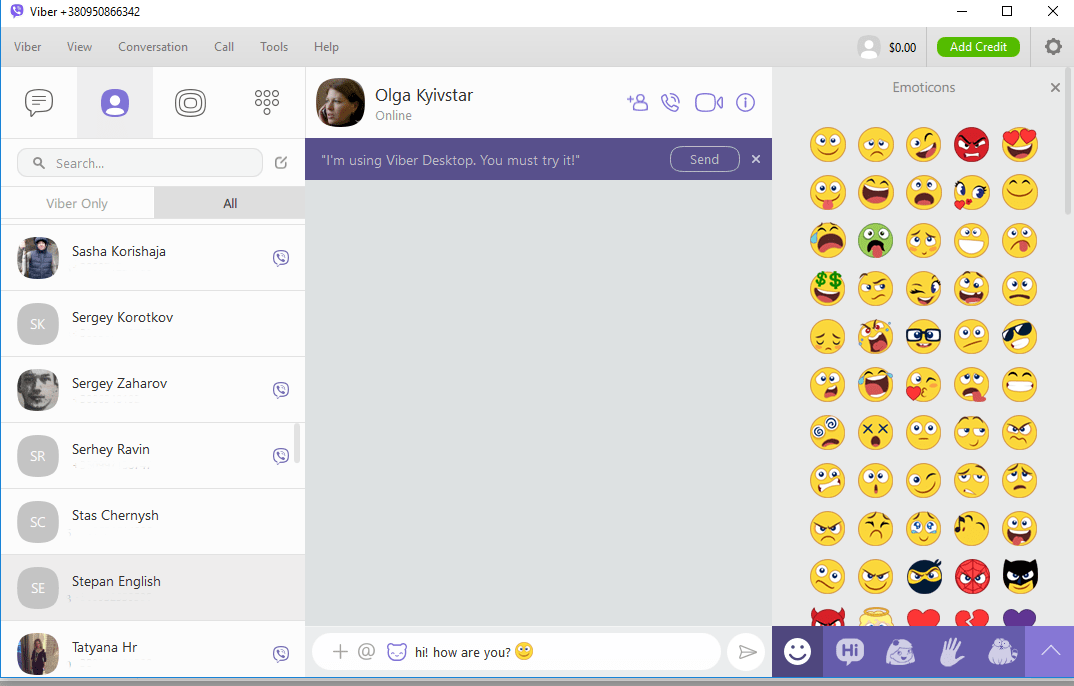Switch to All contacts tab

pos(230,203)
